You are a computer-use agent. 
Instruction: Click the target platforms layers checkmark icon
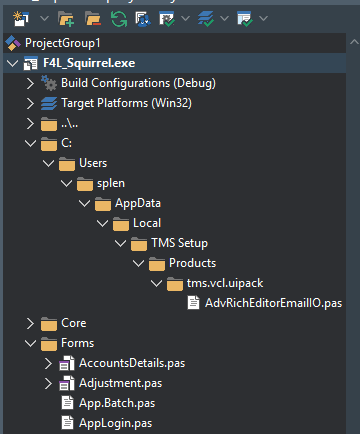(x=206, y=19)
